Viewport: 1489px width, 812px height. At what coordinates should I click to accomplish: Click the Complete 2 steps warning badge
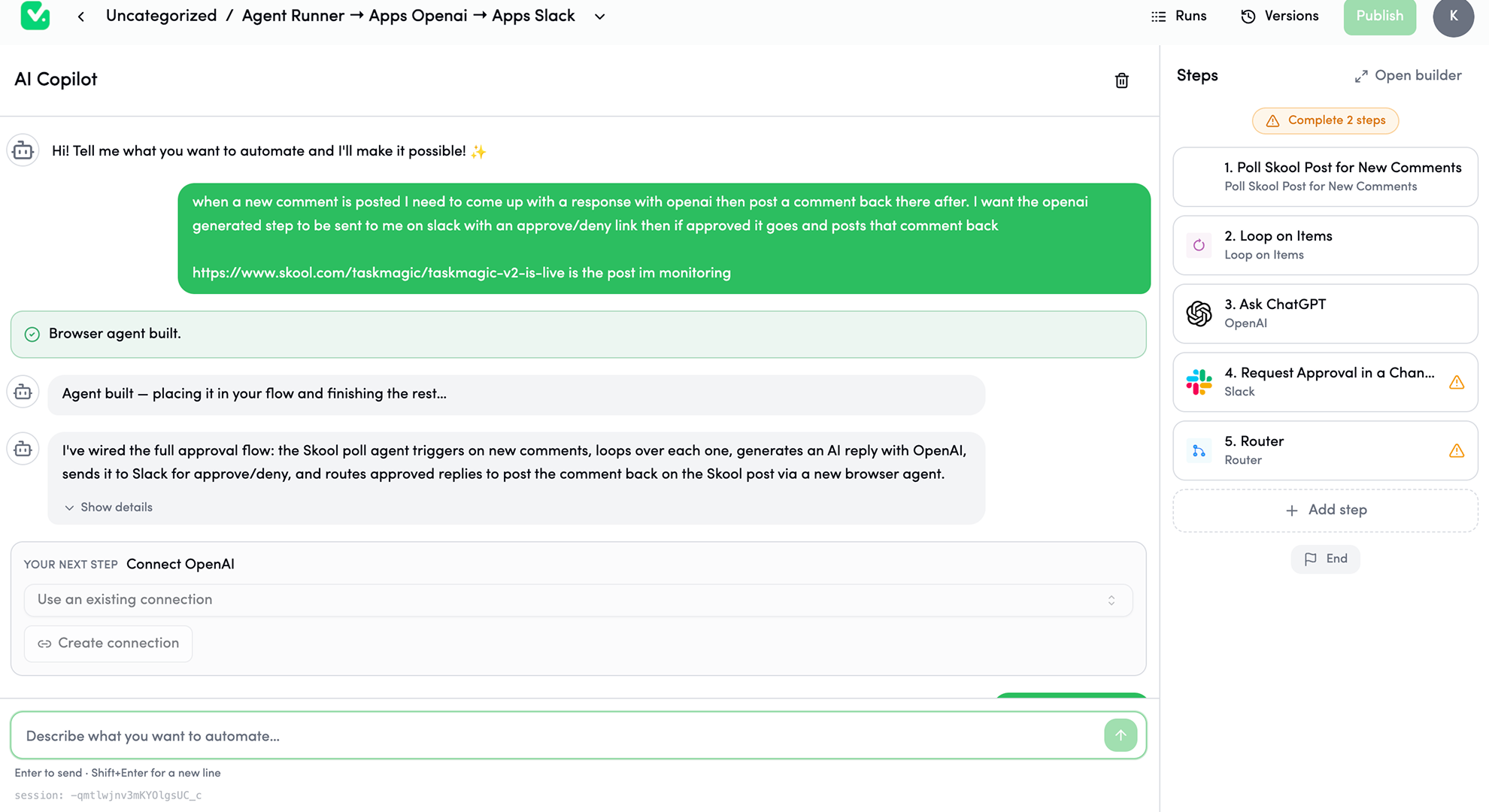click(x=1325, y=120)
